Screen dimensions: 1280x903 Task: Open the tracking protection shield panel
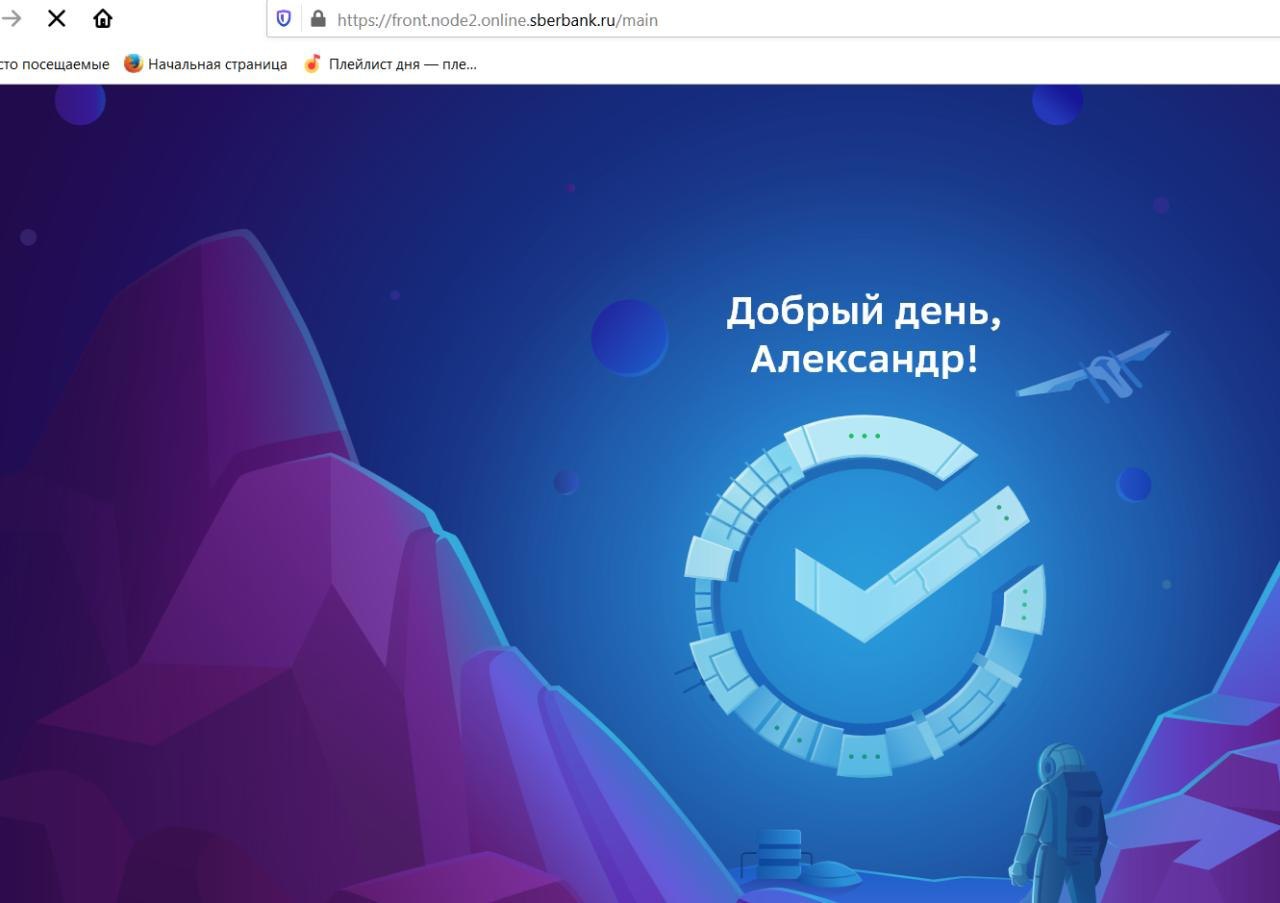(x=284, y=18)
